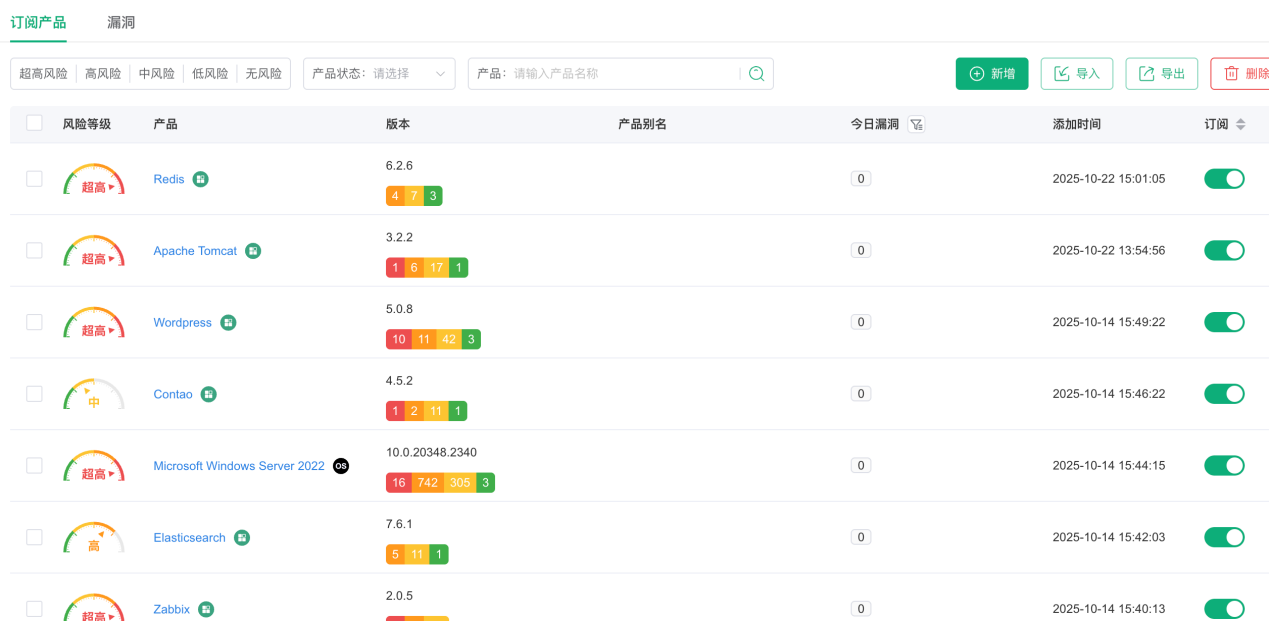Check the checkbox for the Contao row
Viewport: 1269px width, 621px height.
pyautogui.click(x=35, y=394)
